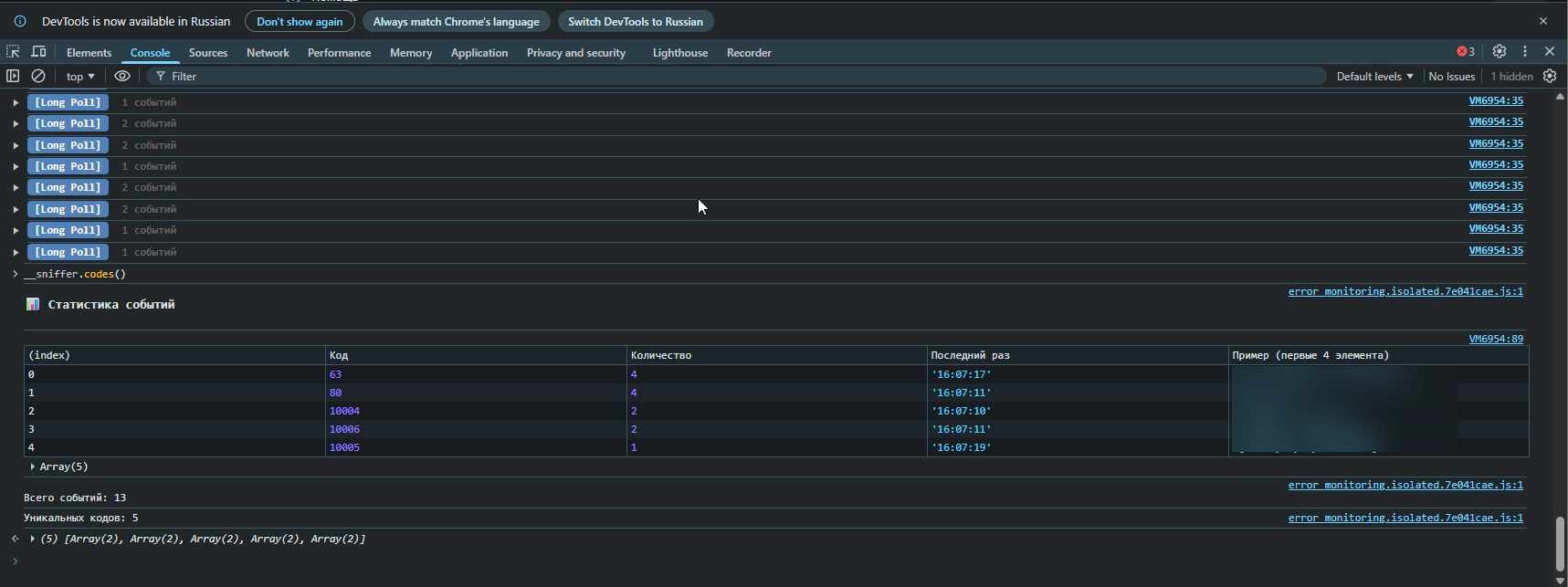Click the Пример (первые 4 элемента) header
The height and width of the screenshot is (587, 1568).
[1378, 355]
